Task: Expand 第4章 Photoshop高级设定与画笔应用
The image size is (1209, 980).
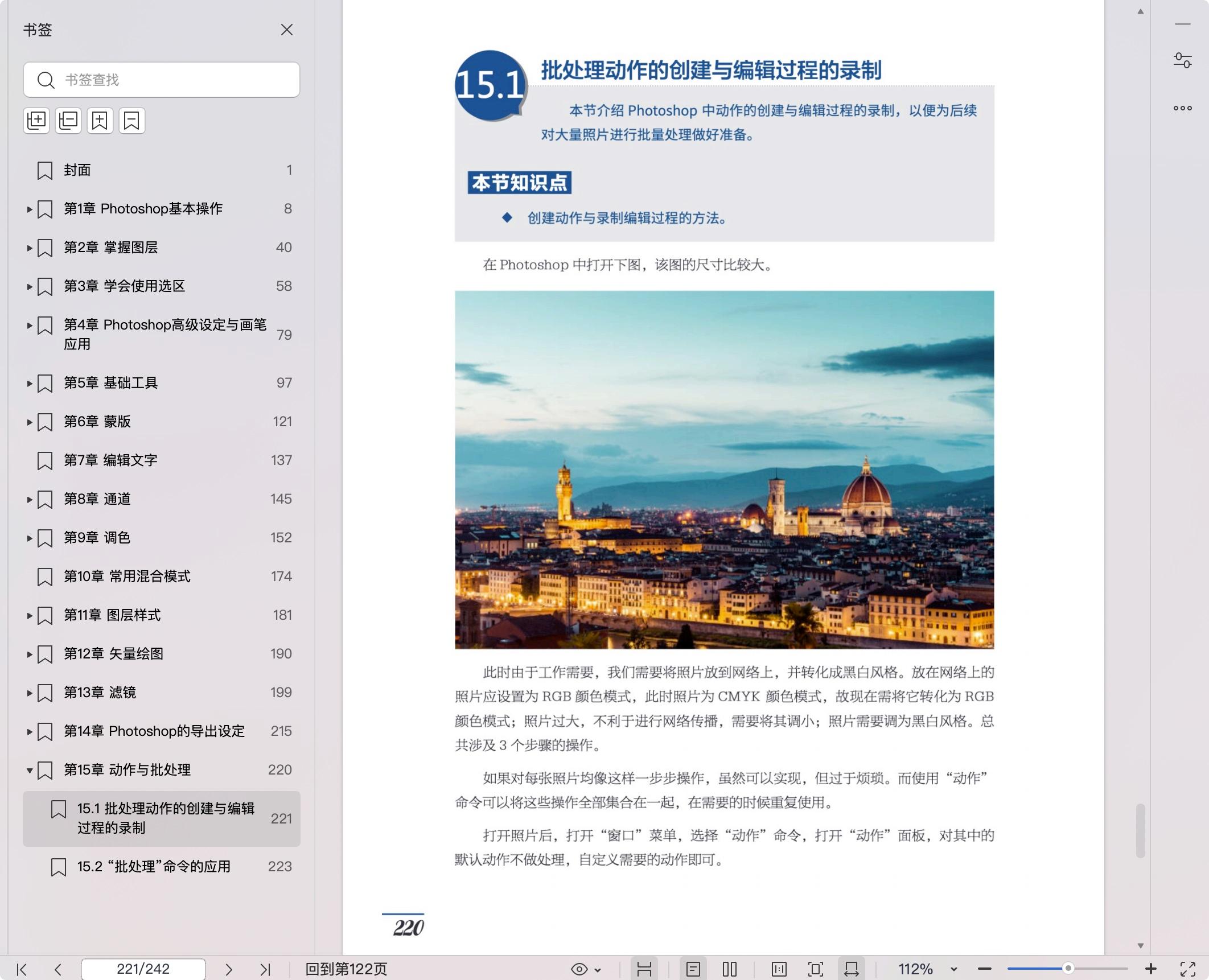Action: (x=29, y=326)
